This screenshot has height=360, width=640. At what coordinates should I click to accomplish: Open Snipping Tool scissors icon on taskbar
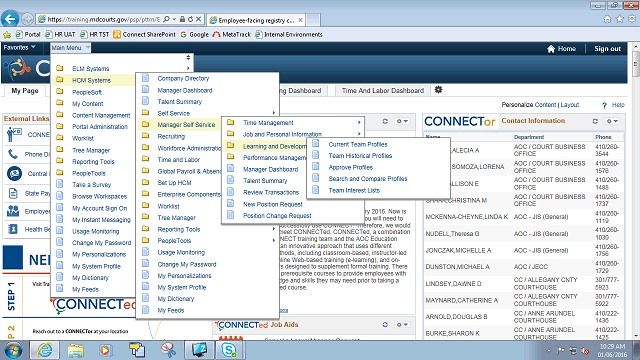(x=168, y=350)
